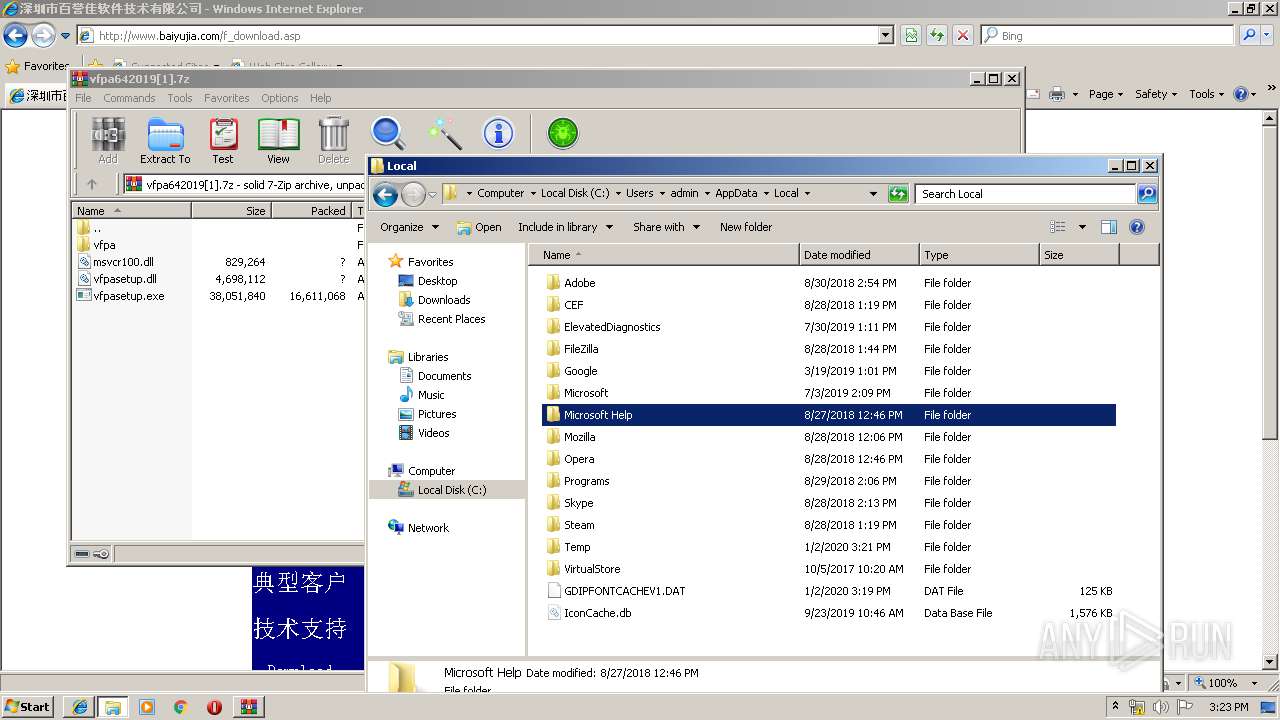The height and width of the screenshot is (720, 1280).
Task: Open the Info icon in WinRAR toolbar
Action: 498,133
